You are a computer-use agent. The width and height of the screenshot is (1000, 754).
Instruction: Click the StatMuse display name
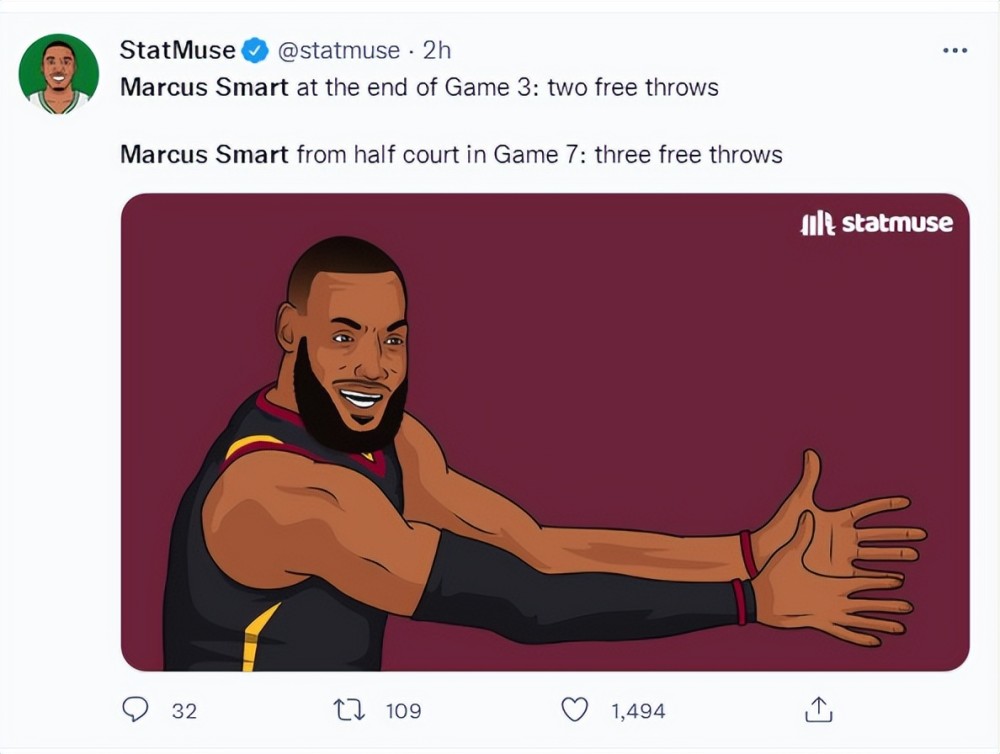click(x=177, y=50)
